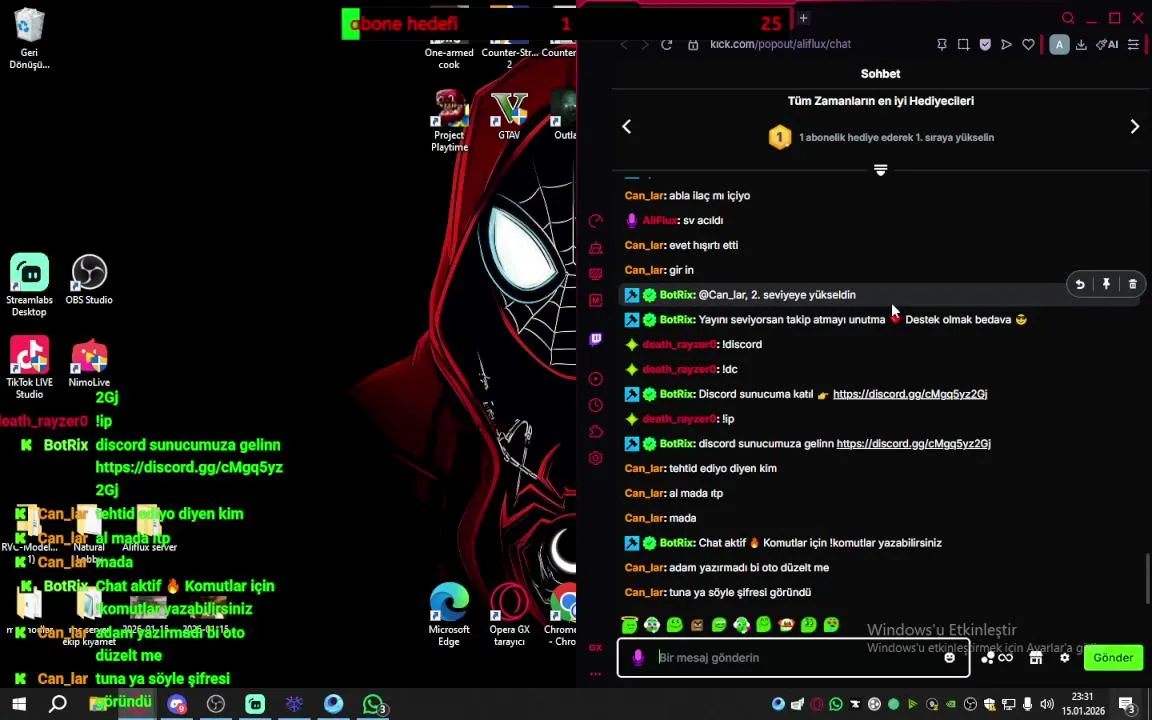Screen dimensions: 1152x720
Task: Open GX Control speedometer icon in sidebar
Action: click(596, 221)
